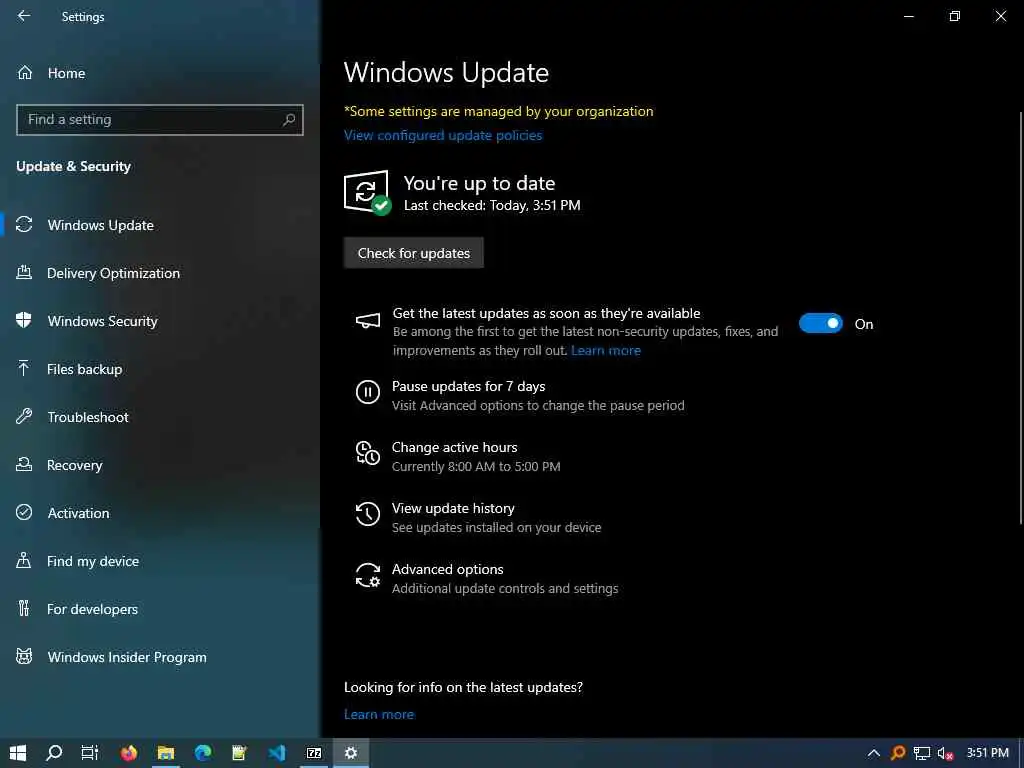Click the muted volume tray icon
1024x768 pixels.
[945, 753]
